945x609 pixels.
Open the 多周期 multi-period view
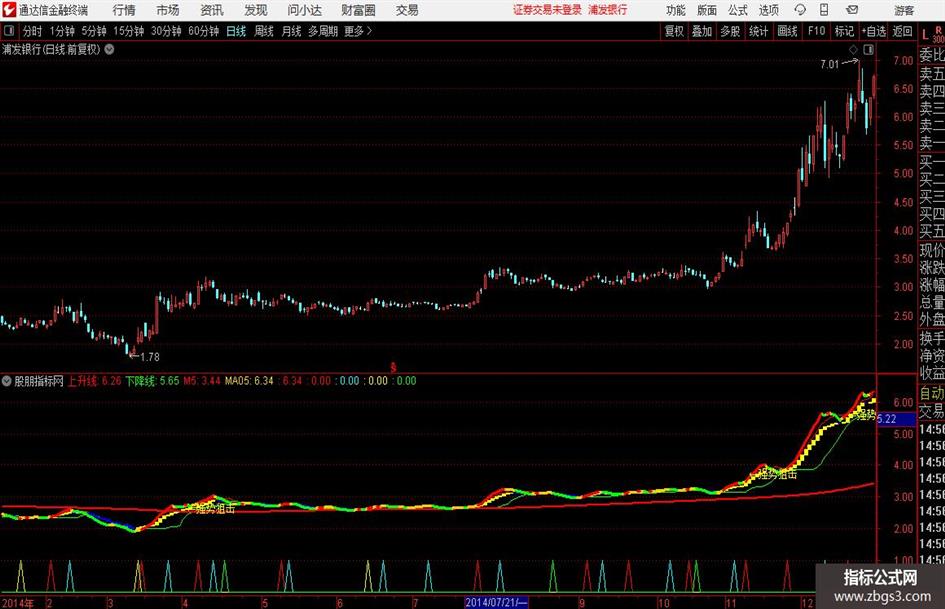(x=323, y=31)
